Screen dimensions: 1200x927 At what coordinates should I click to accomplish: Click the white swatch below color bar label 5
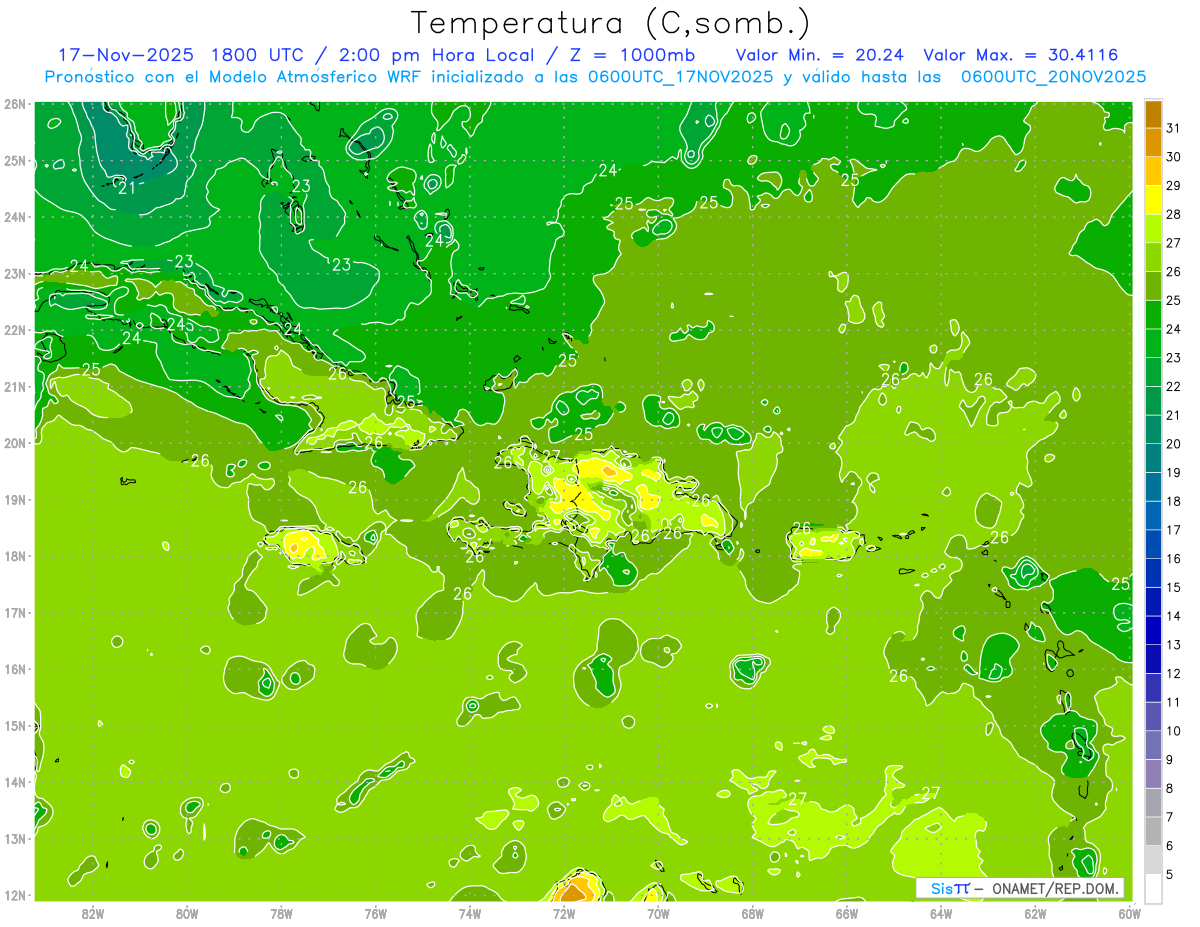click(1153, 888)
